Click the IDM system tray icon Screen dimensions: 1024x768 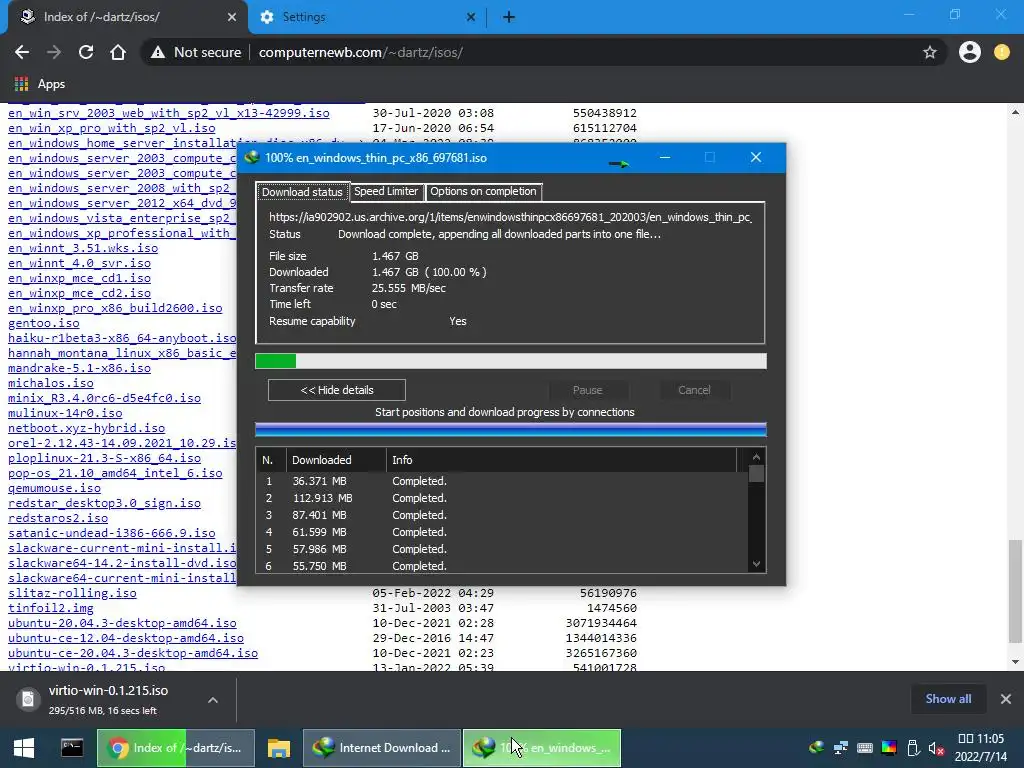[x=816, y=748]
